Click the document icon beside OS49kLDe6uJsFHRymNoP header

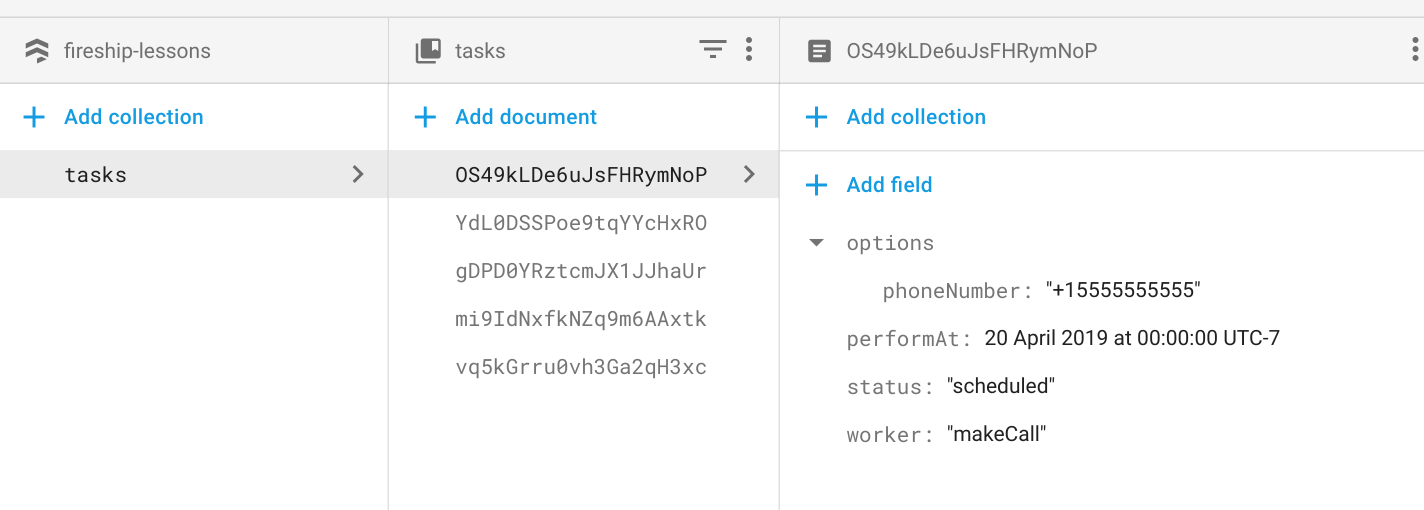tap(819, 51)
